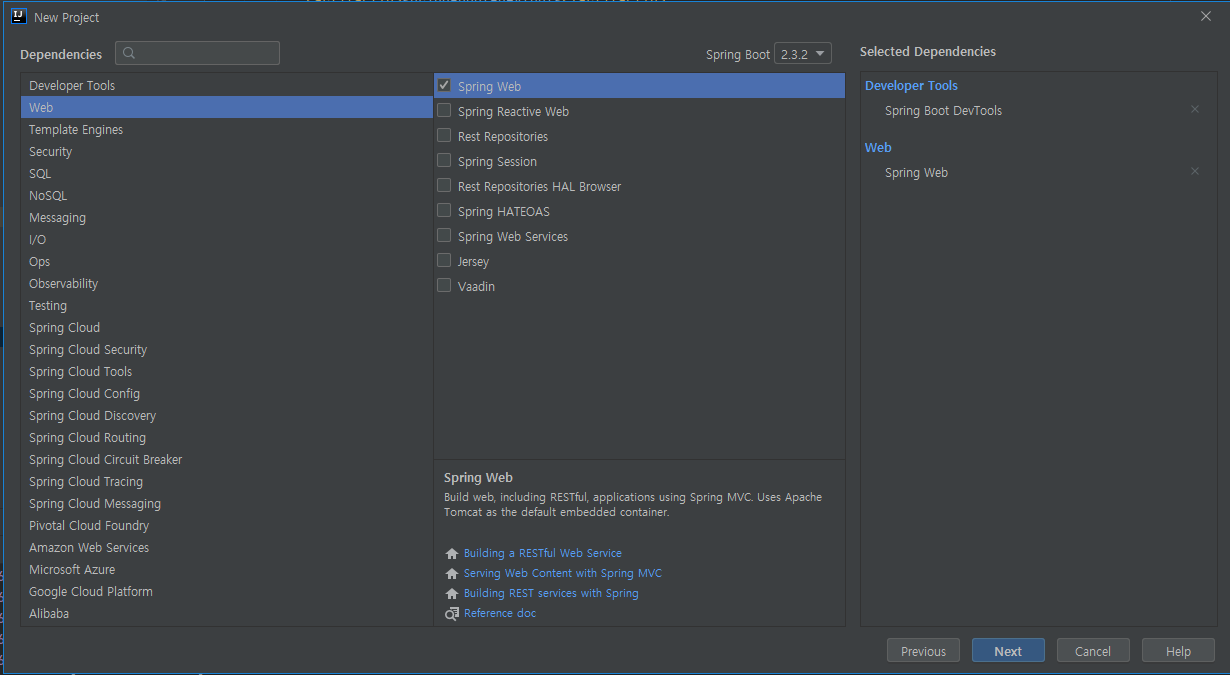Enable Rest Repositories HAL Browser checkbox
The height and width of the screenshot is (675, 1230).
click(444, 186)
